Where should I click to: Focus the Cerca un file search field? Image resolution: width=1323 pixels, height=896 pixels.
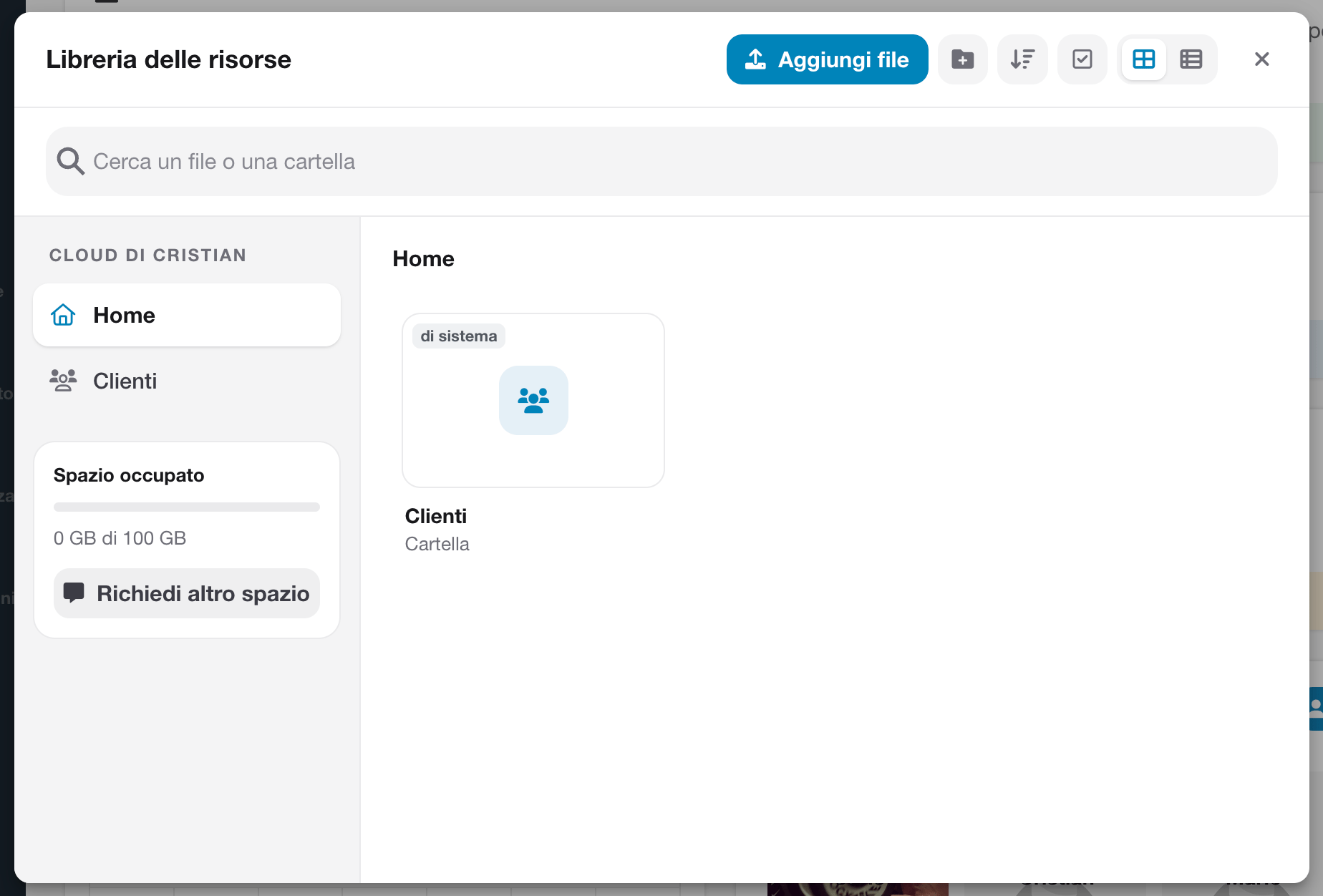point(661,162)
